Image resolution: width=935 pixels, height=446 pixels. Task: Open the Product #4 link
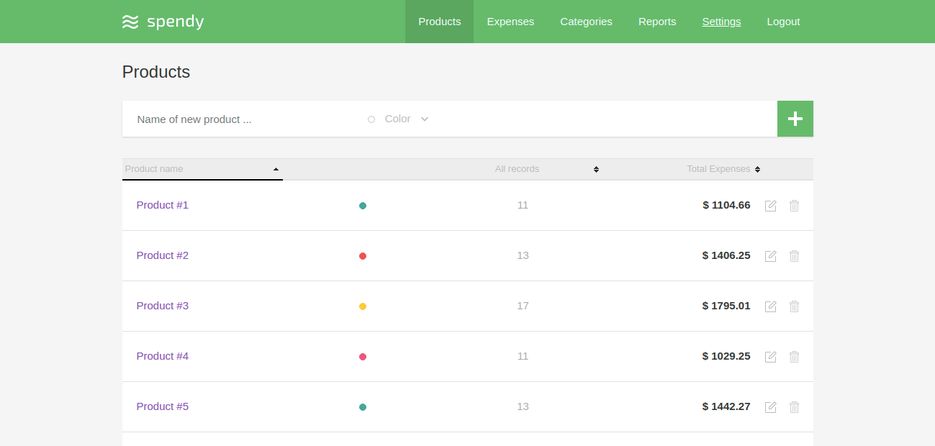(x=162, y=356)
